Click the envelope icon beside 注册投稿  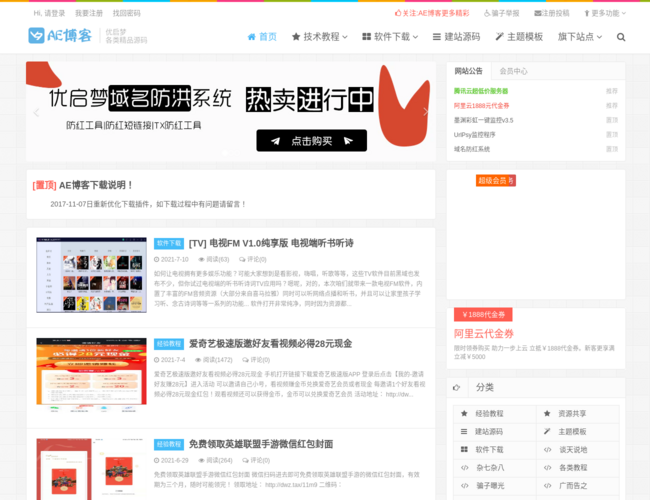point(538,13)
